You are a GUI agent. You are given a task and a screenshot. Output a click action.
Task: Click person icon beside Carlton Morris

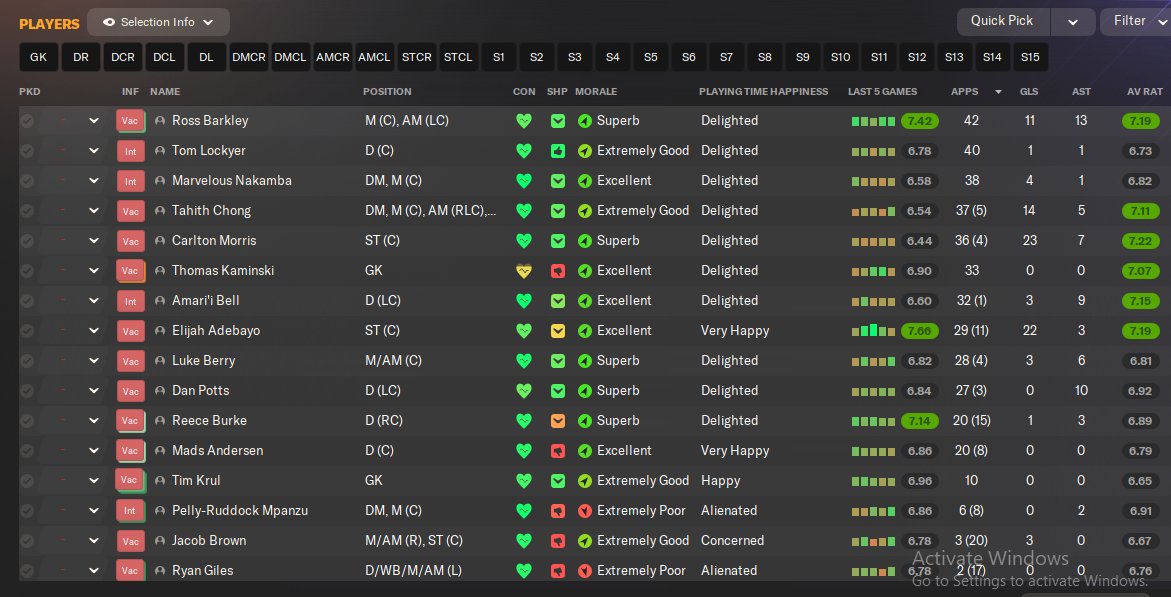coord(160,241)
